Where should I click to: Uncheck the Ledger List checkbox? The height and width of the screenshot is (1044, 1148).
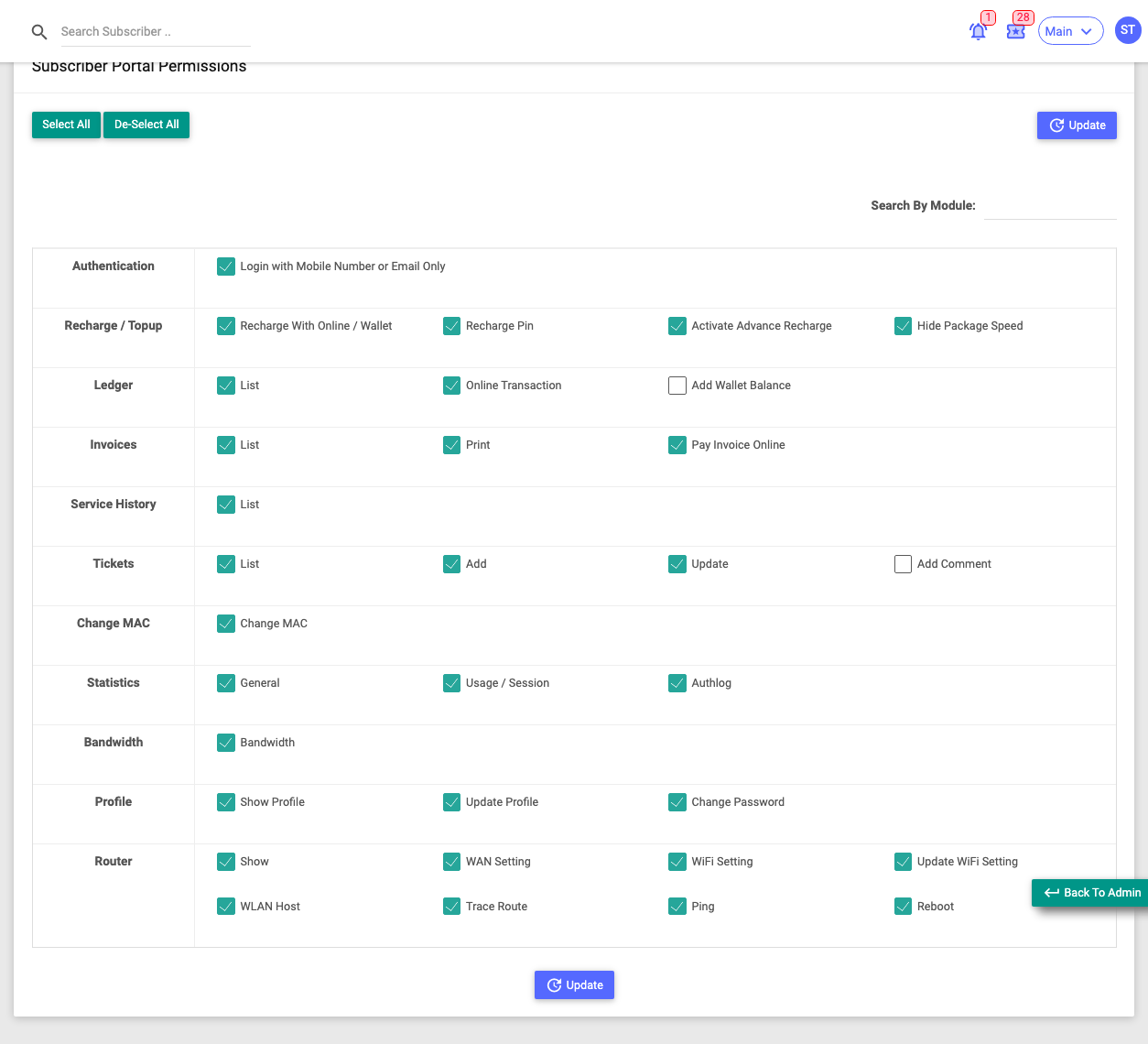pos(226,386)
